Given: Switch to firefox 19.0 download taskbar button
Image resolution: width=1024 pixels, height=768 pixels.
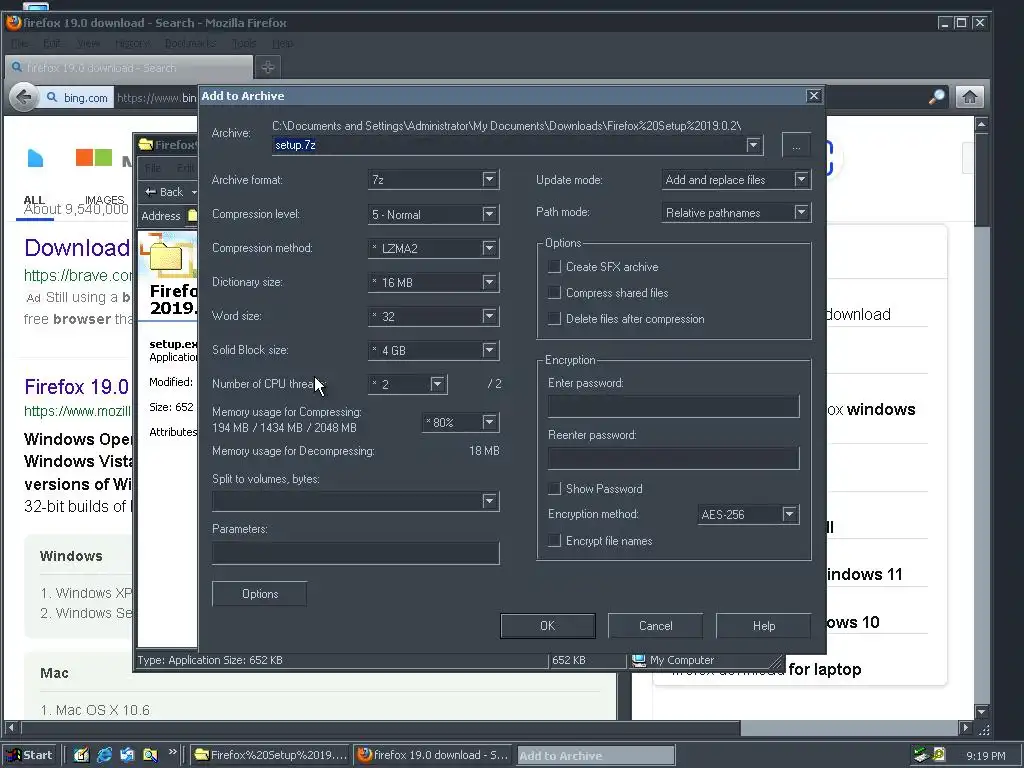Looking at the screenshot, I should coord(434,755).
